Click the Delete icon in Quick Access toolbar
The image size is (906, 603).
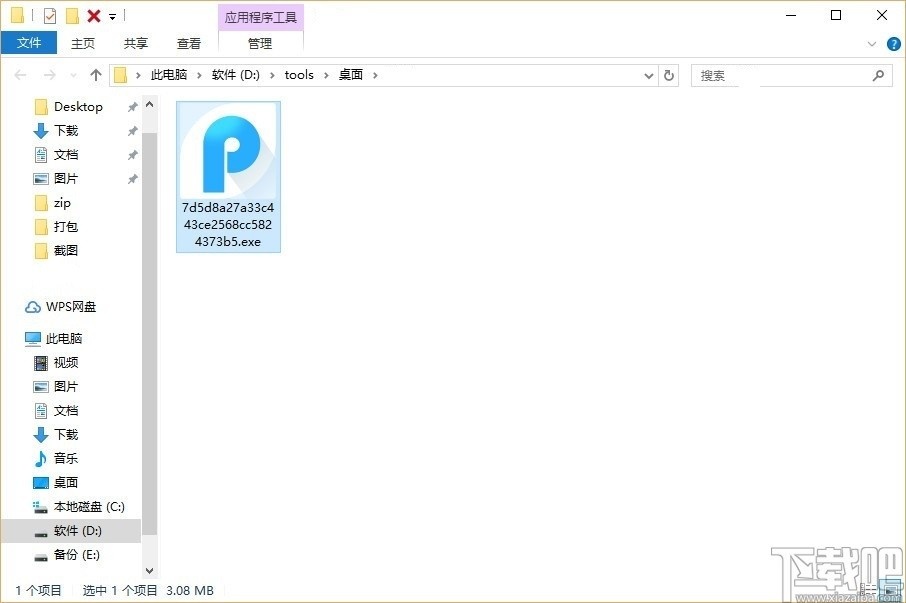click(93, 15)
